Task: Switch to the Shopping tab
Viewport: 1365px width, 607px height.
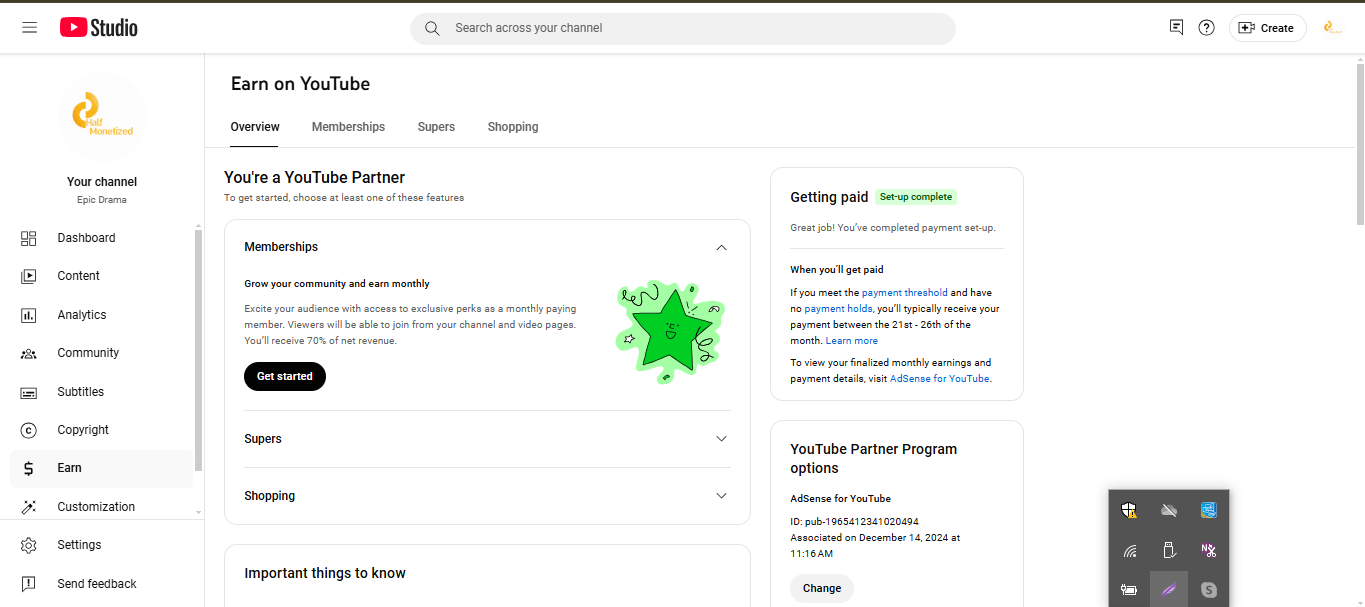Action: click(x=513, y=127)
